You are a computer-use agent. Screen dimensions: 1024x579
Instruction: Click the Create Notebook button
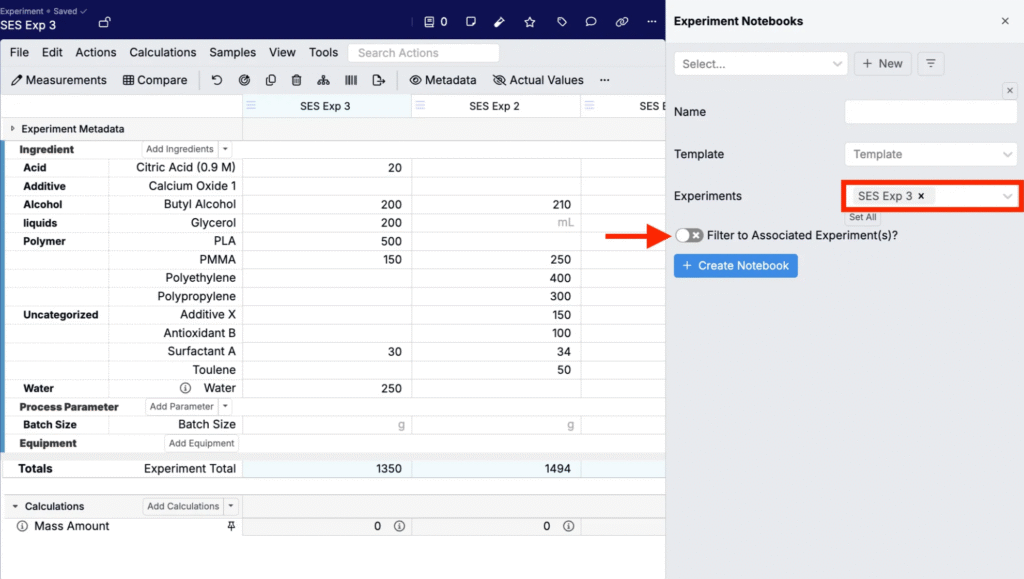(735, 266)
